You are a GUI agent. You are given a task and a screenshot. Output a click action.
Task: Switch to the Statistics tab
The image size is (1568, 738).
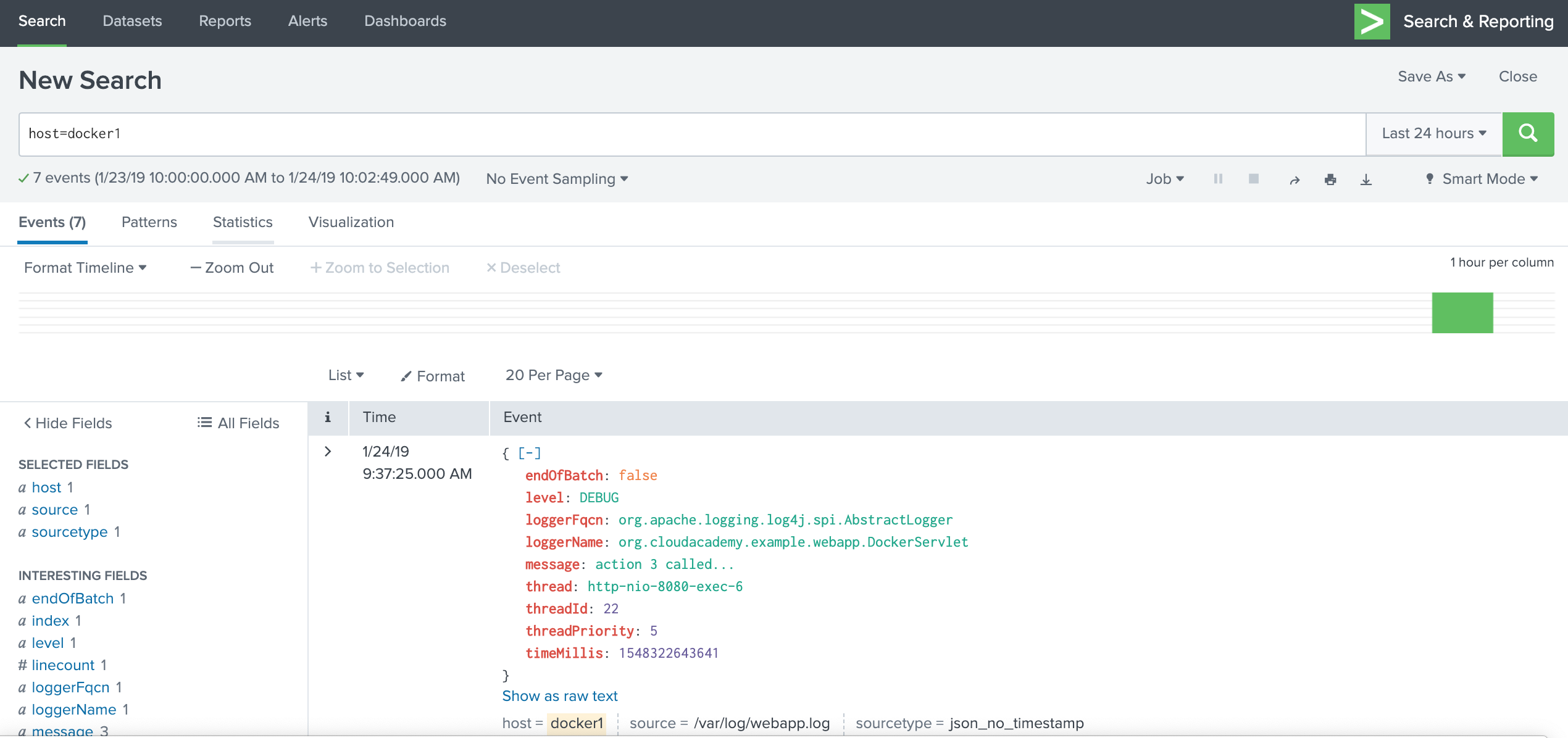click(242, 222)
